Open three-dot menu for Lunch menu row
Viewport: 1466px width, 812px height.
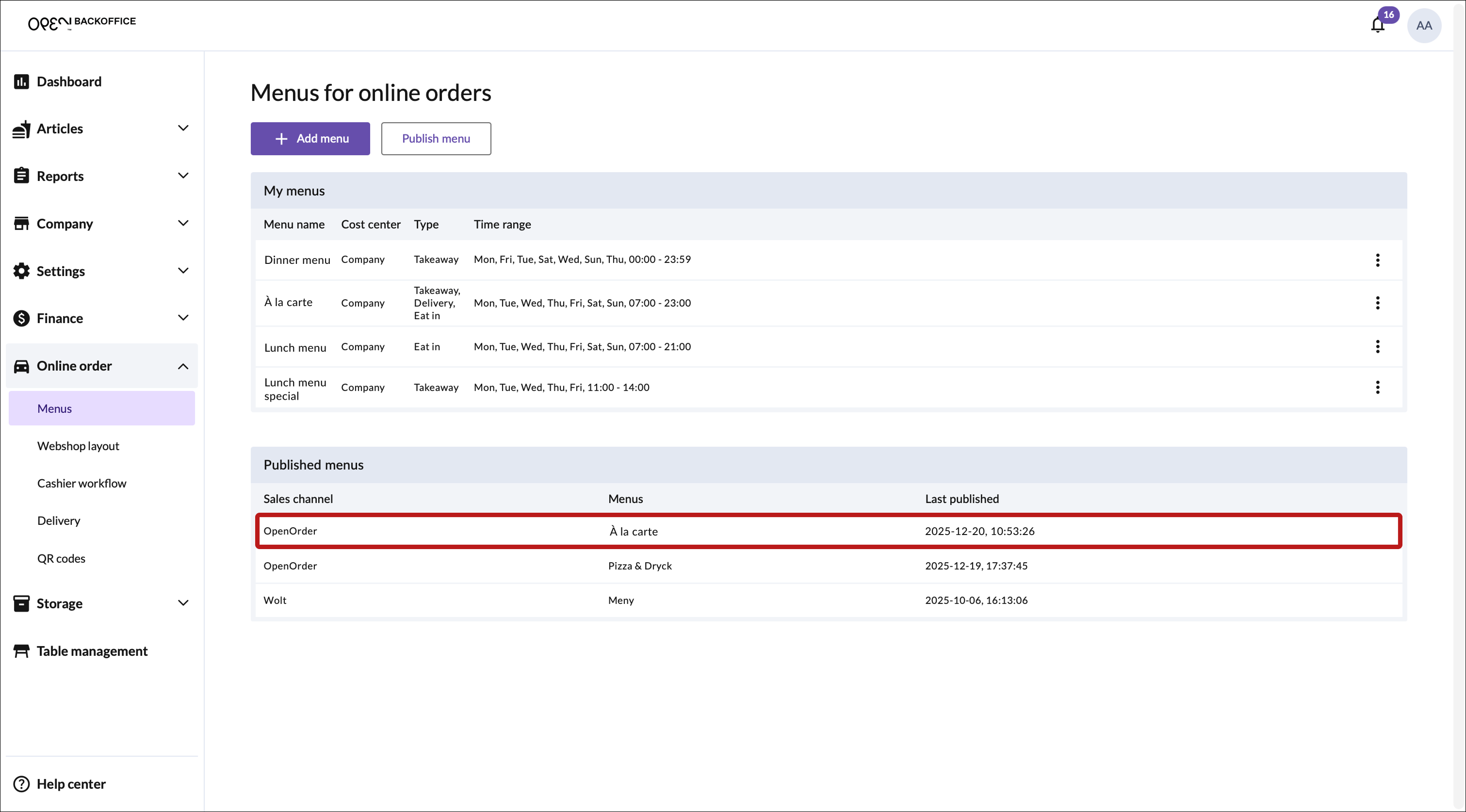click(1377, 346)
